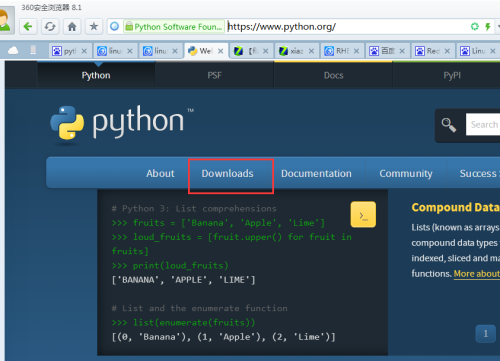
Task: Go back with the green arrow button
Action: [x=28, y=26]
